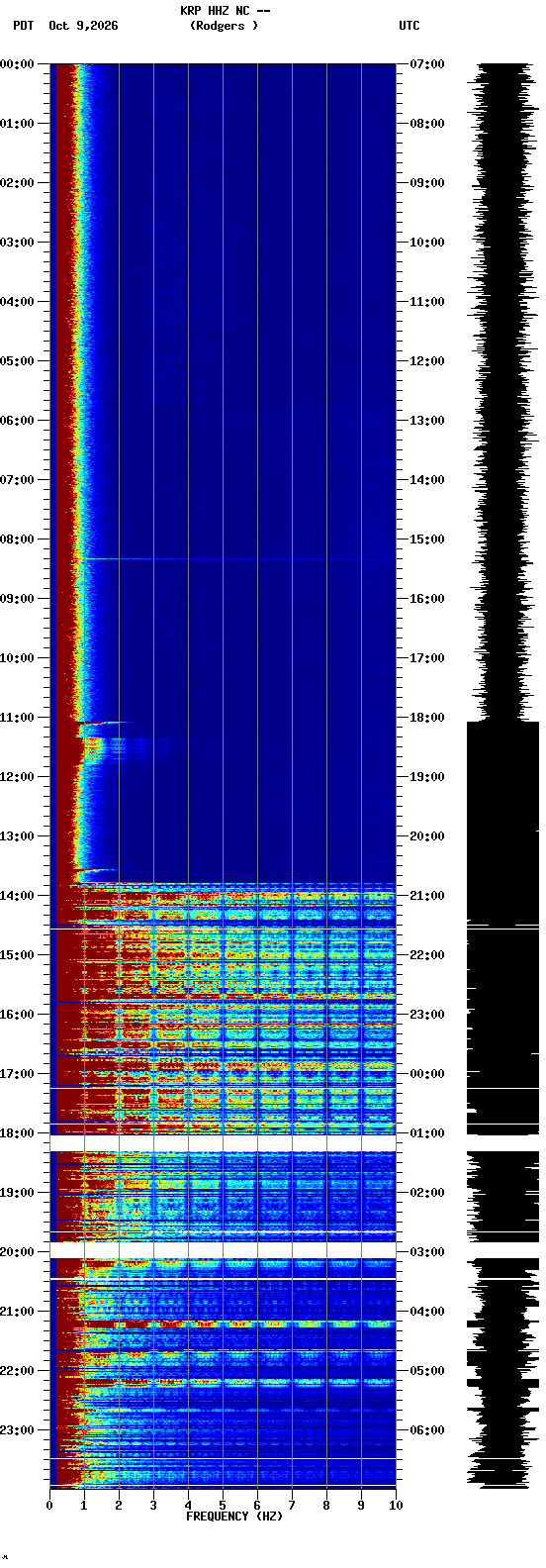Screen dimensions: 546x1568
Task: Click the 04:00 label on the UTC axis
Action: 427,1312
